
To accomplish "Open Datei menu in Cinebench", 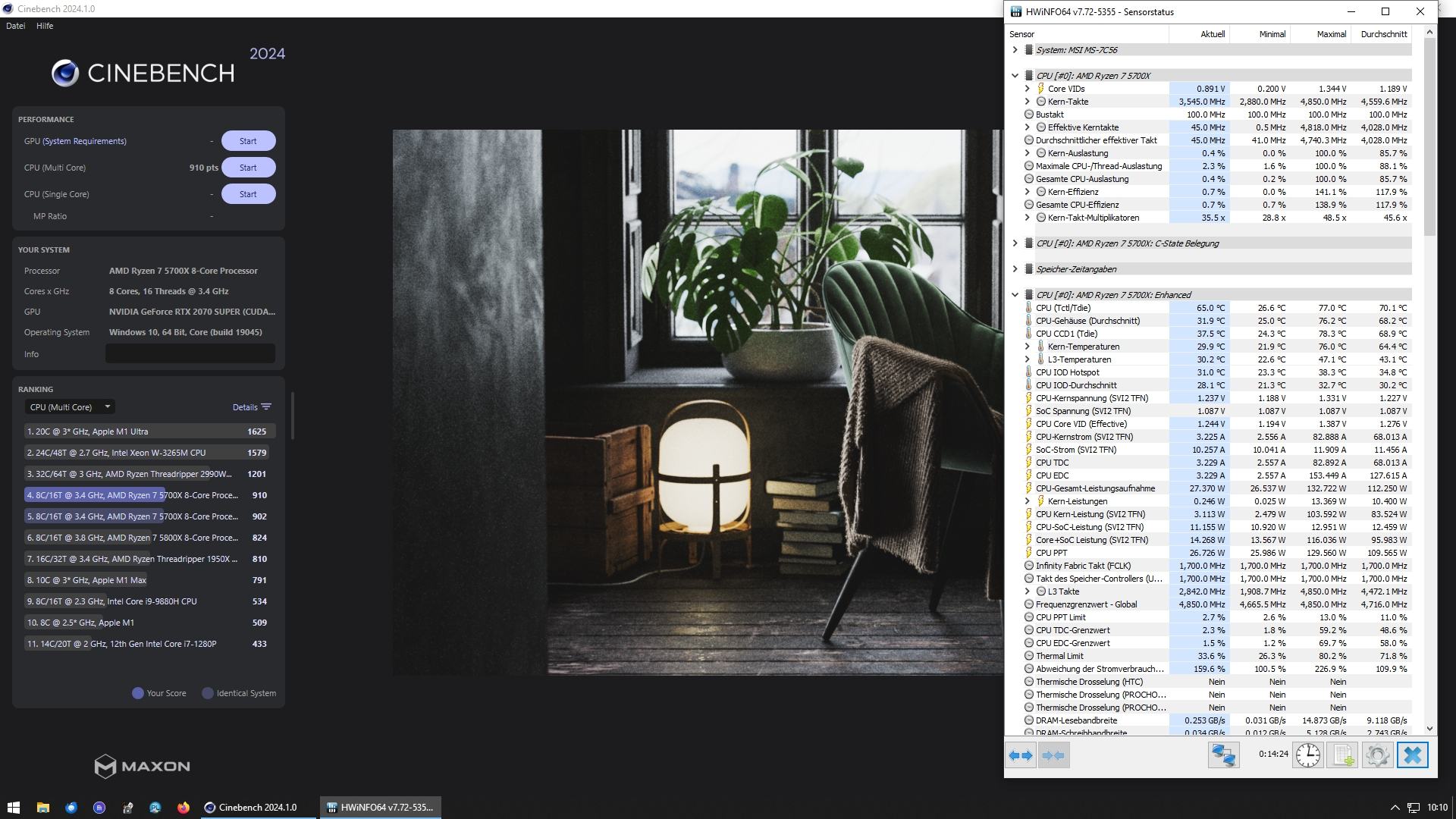I will 15,26.
